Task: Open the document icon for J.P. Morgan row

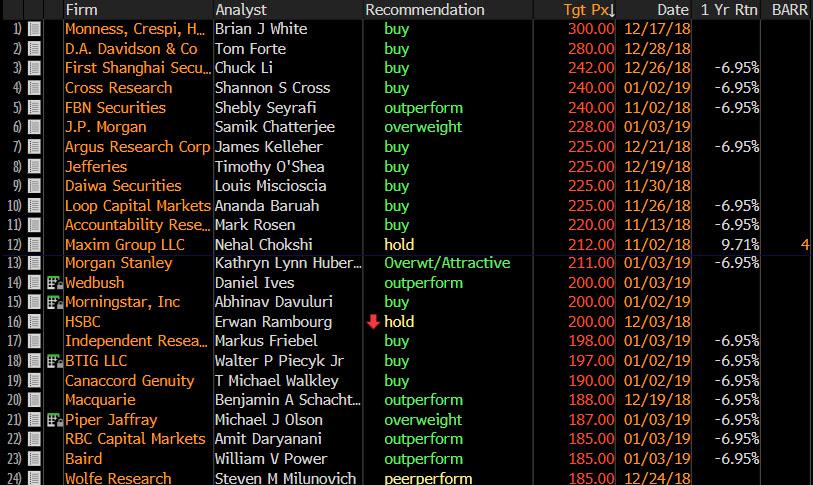Action: click(x=34, y=127)
